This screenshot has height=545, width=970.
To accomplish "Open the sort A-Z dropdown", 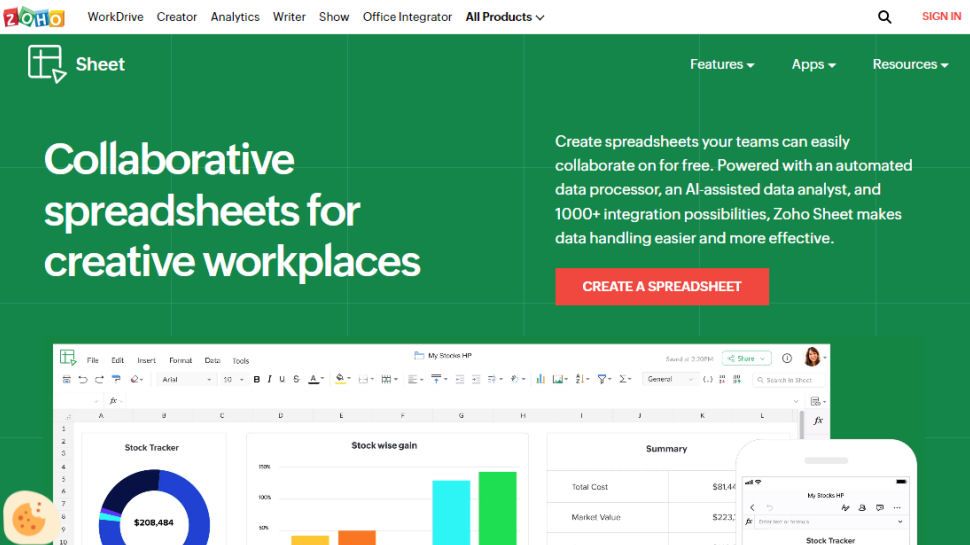I will [582, 379].
